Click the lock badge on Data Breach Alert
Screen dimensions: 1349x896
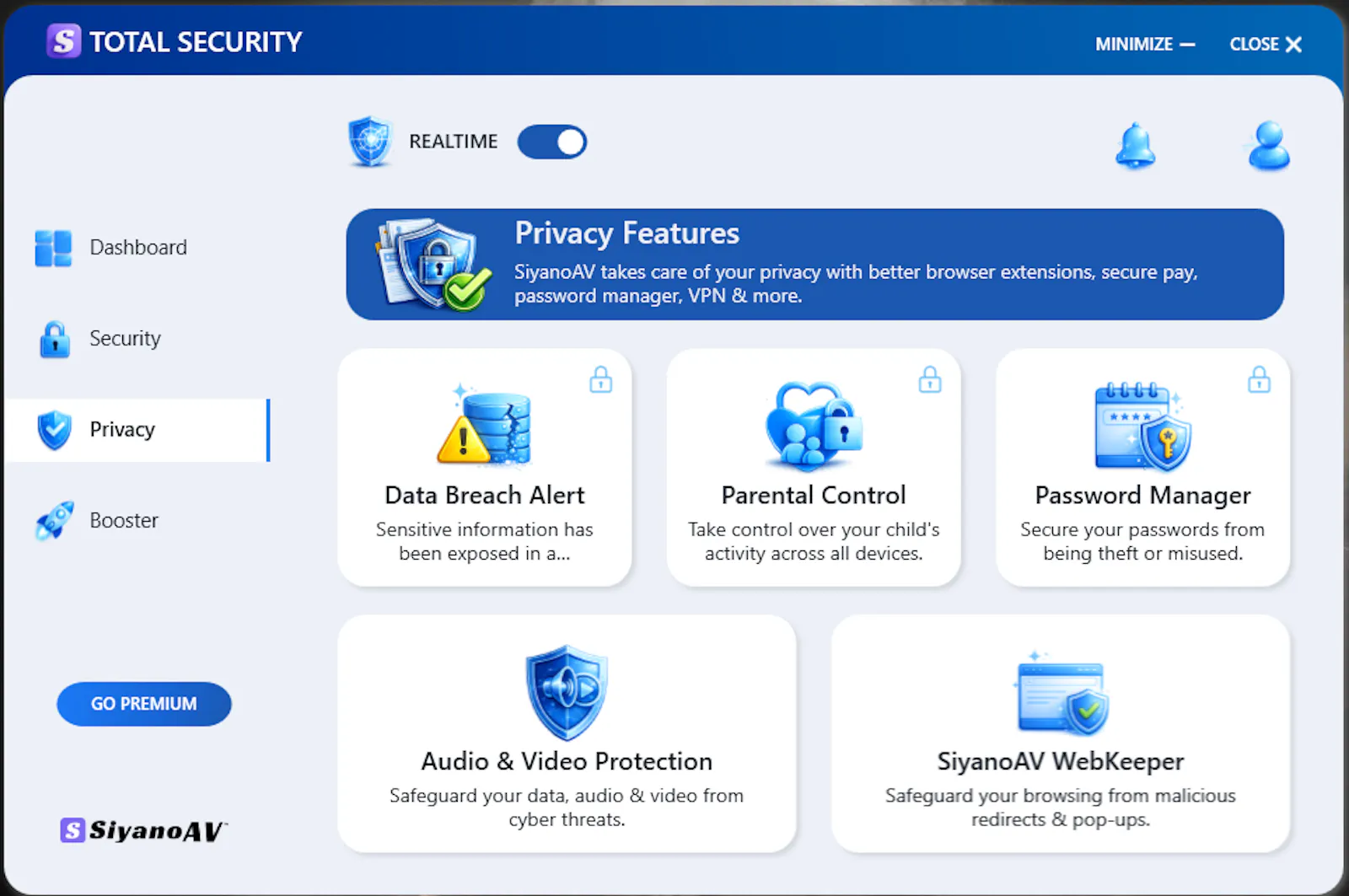[x=600, y=379]
